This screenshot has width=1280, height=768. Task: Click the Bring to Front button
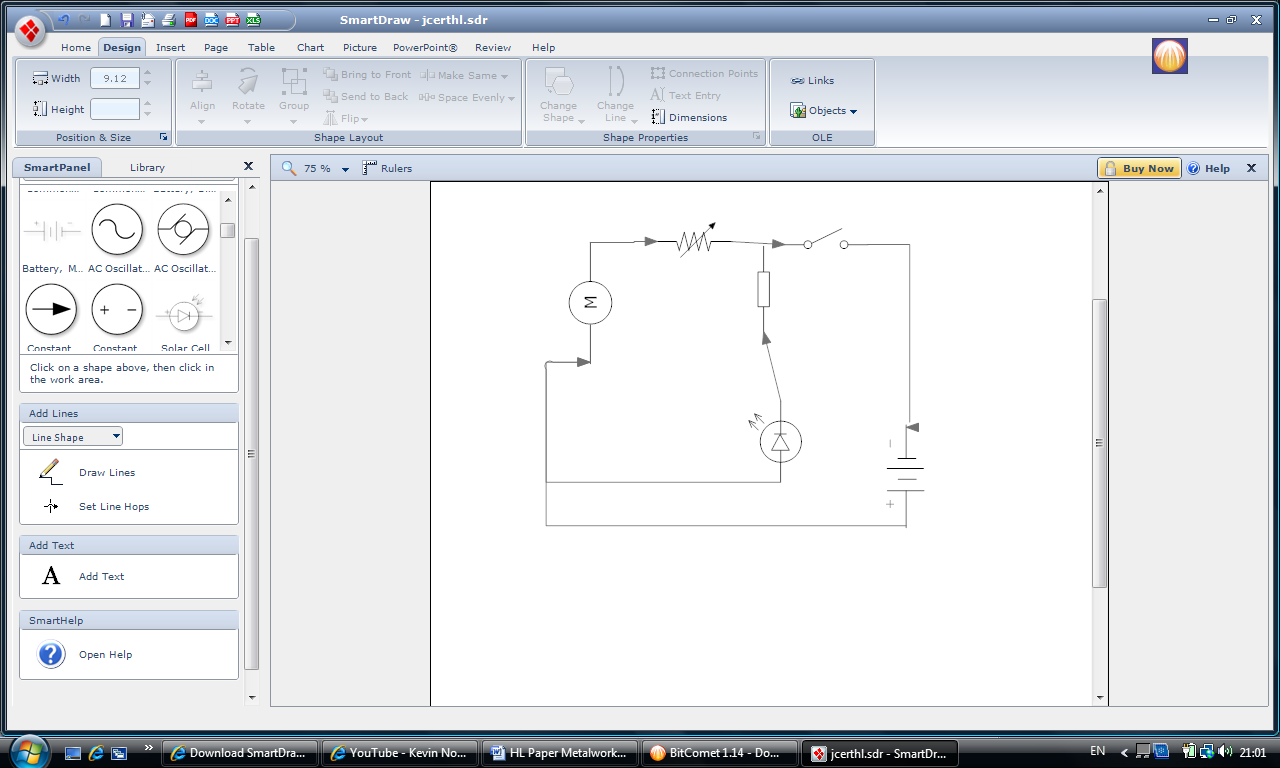(x=367, y=75)
